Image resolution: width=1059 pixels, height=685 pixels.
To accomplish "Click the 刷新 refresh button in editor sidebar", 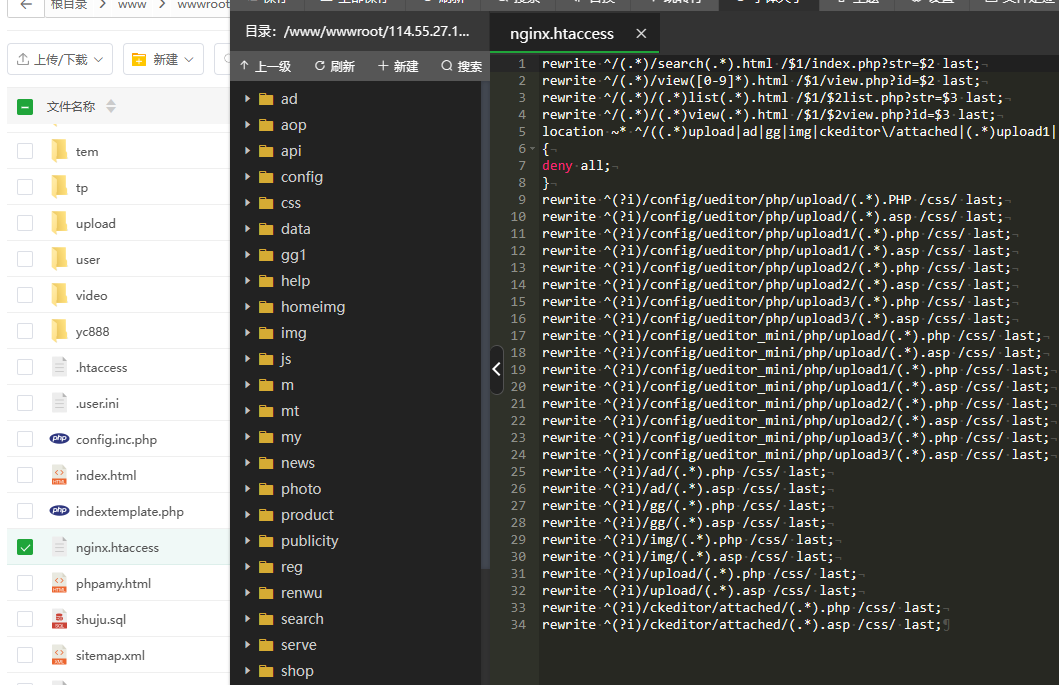I will [334, 66].
